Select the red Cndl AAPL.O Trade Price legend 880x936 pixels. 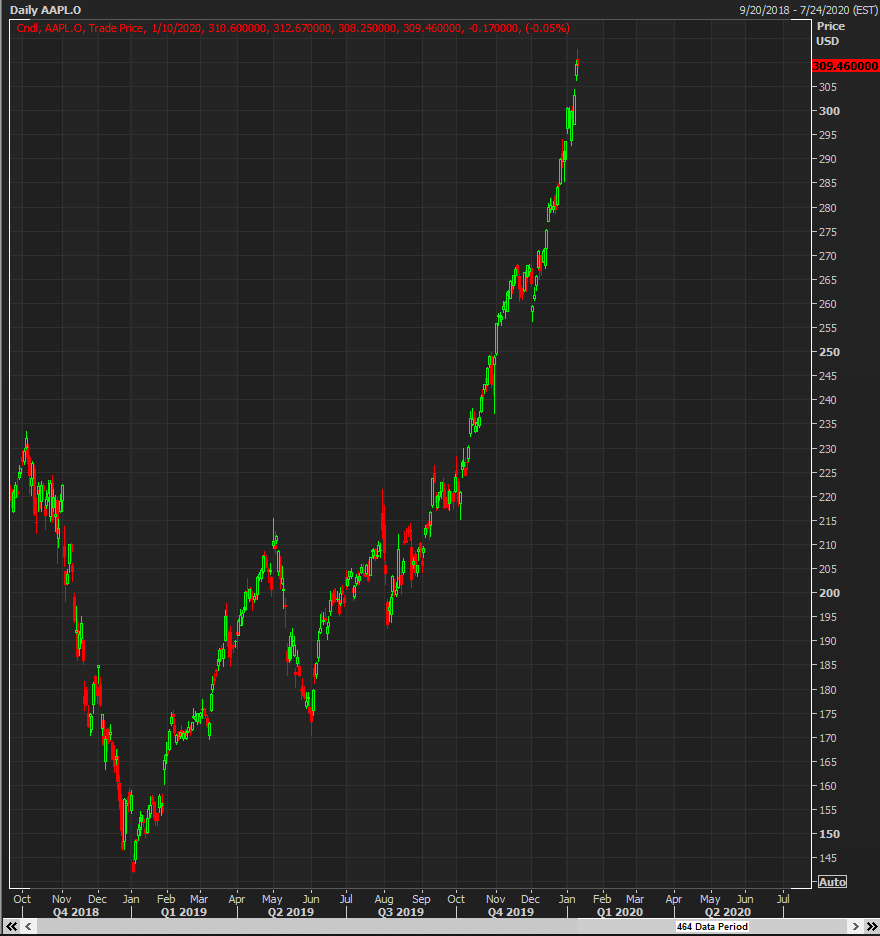point(293,28)
